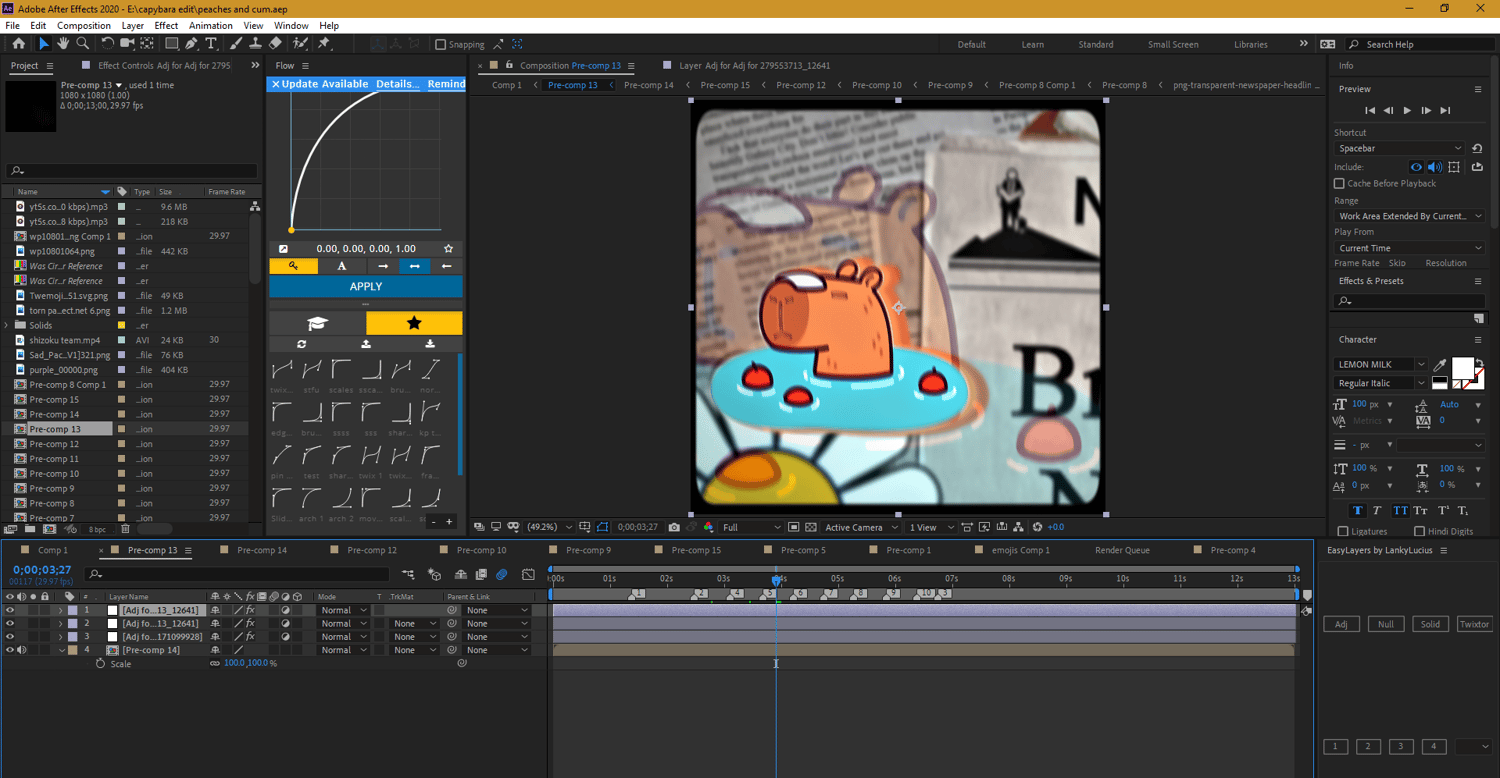The height and width of the screenshot is (778, 1500).
Task: Click the graduation cap presets button in Flow
Action: tap(317, 323)
